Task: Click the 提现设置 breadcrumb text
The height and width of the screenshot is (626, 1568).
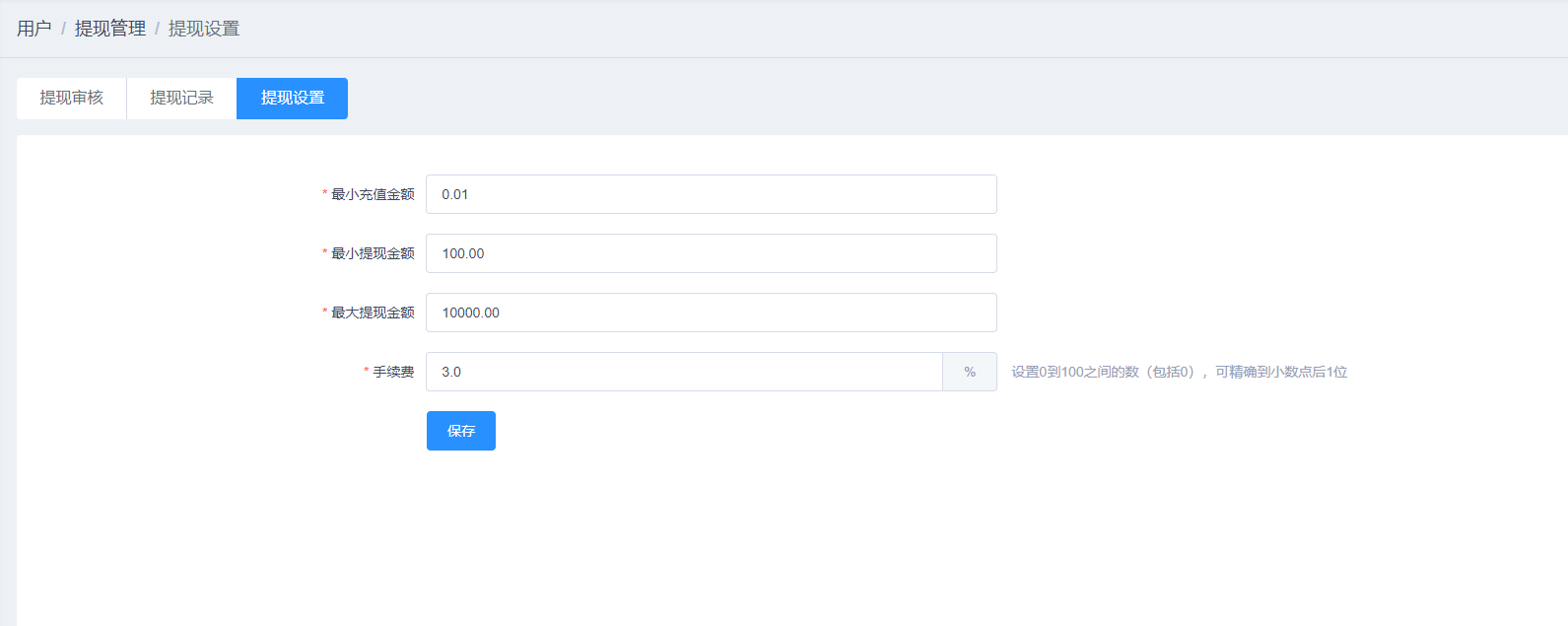Action: coord(204,29)
